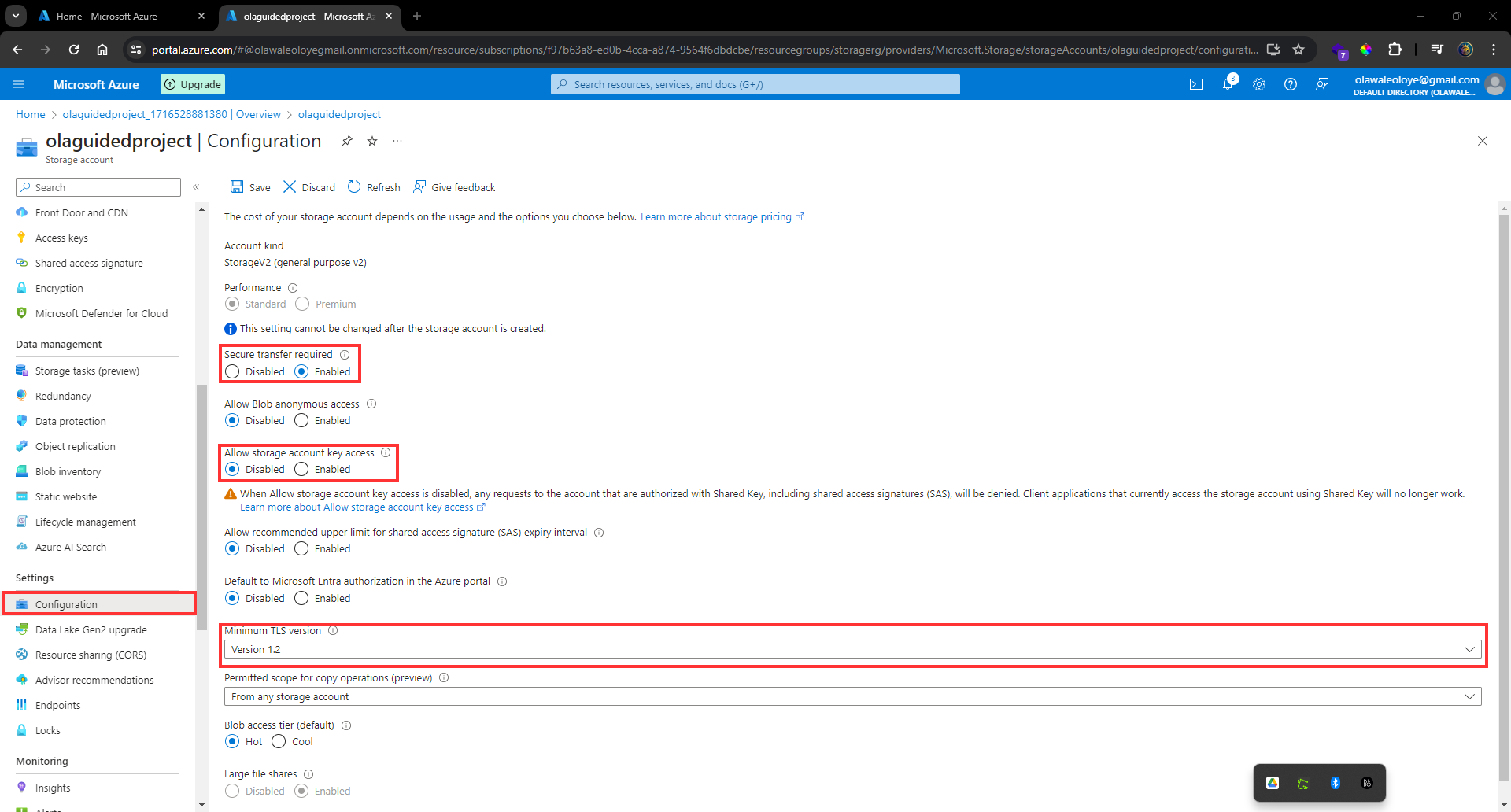Set Secure transfer required to Enabled
Screen dimensions: 1511x812
click(x=301, y=371)
